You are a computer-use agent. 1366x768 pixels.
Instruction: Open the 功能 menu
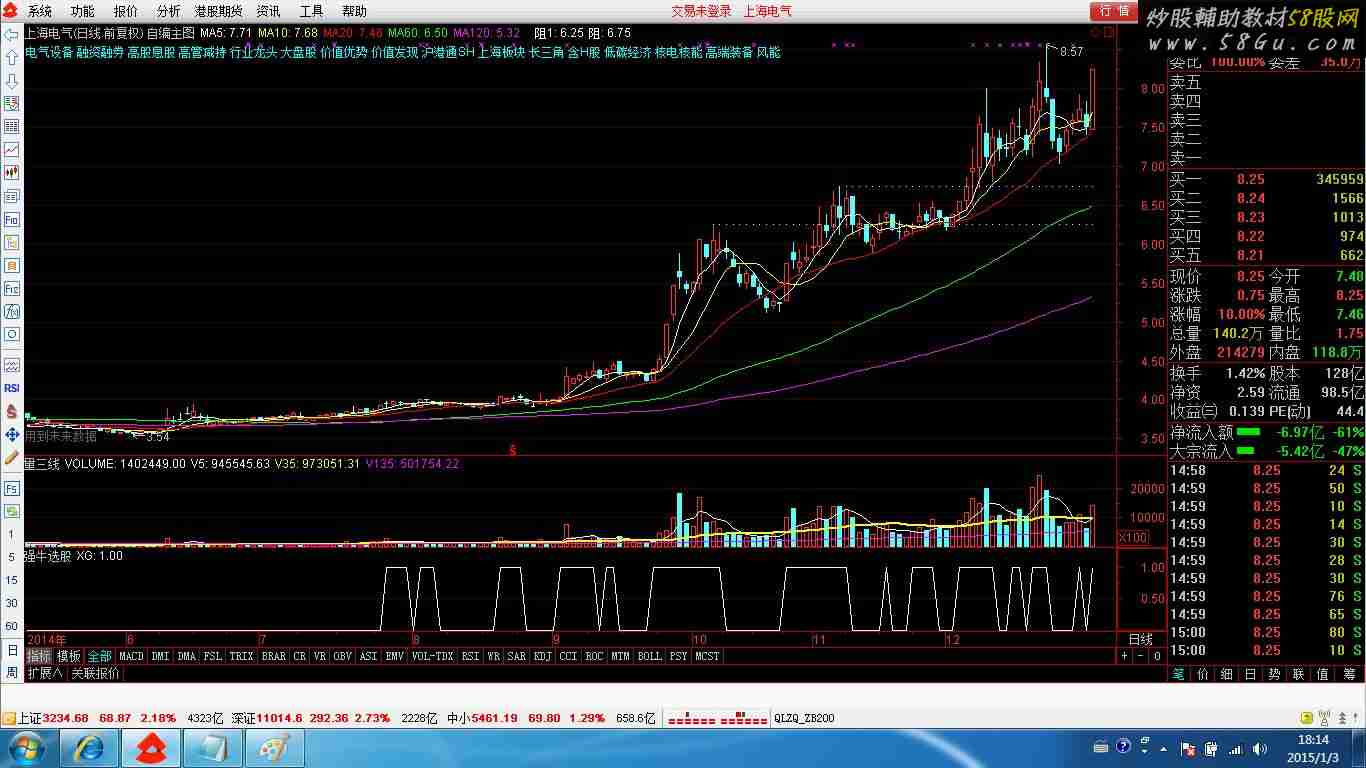point(82,11)
